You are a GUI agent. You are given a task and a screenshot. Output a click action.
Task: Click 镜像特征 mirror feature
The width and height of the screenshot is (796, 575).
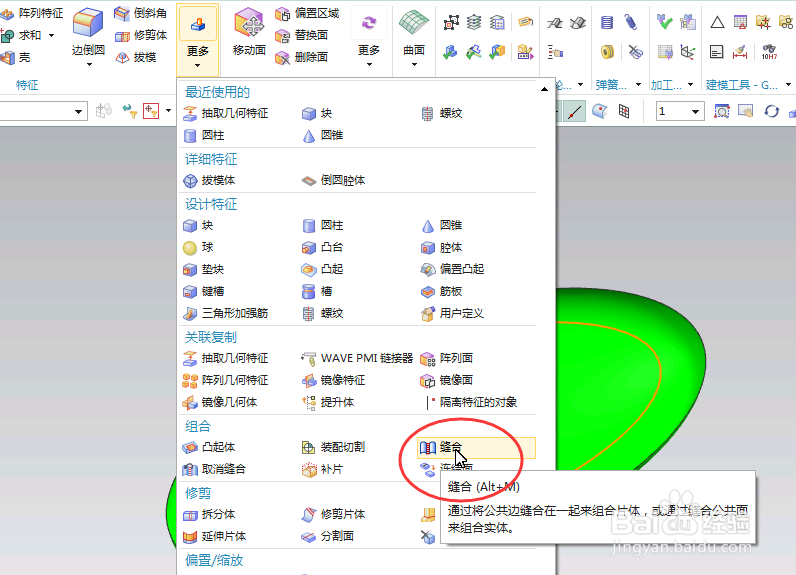tap(333, 380)
